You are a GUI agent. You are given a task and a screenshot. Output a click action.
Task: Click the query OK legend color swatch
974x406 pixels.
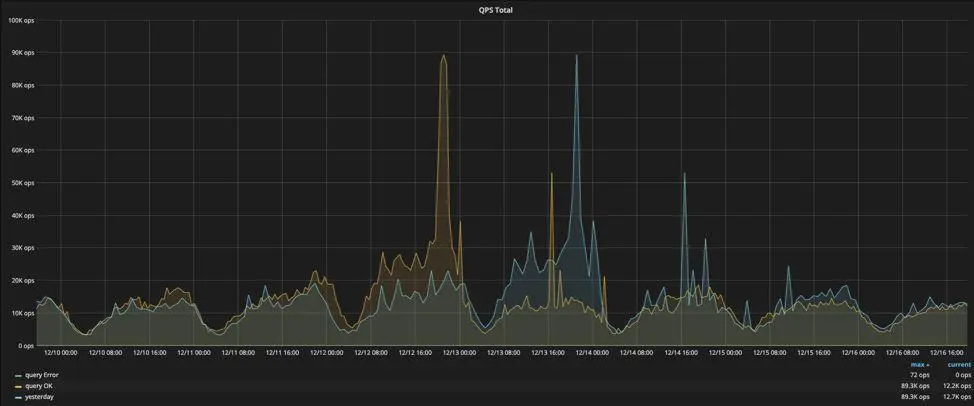point(19,386)
